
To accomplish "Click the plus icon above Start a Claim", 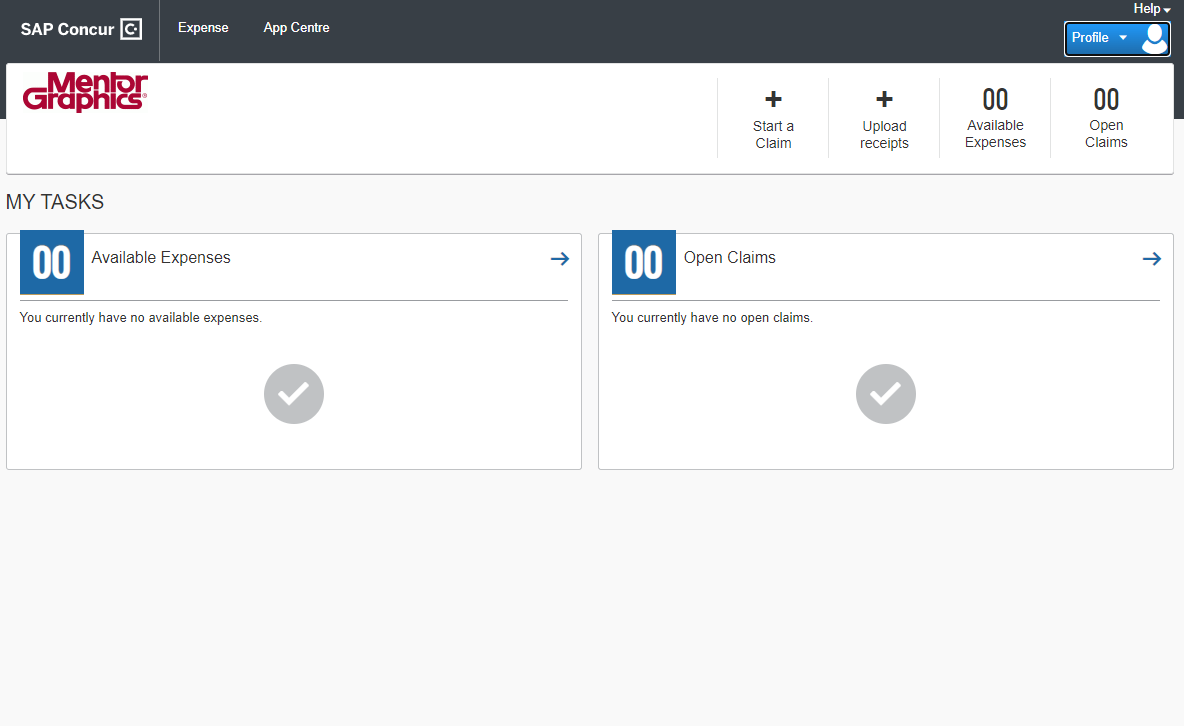I will pyautogui.click(x=773, y=99).
